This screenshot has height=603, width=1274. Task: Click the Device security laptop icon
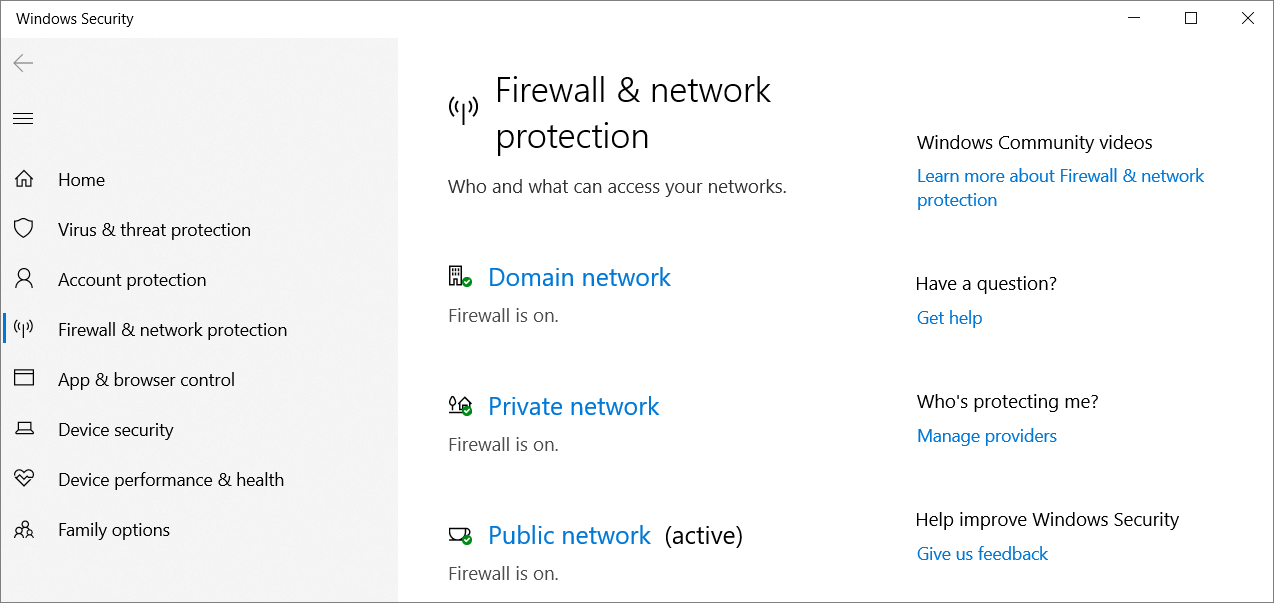[x=24, y=429]
